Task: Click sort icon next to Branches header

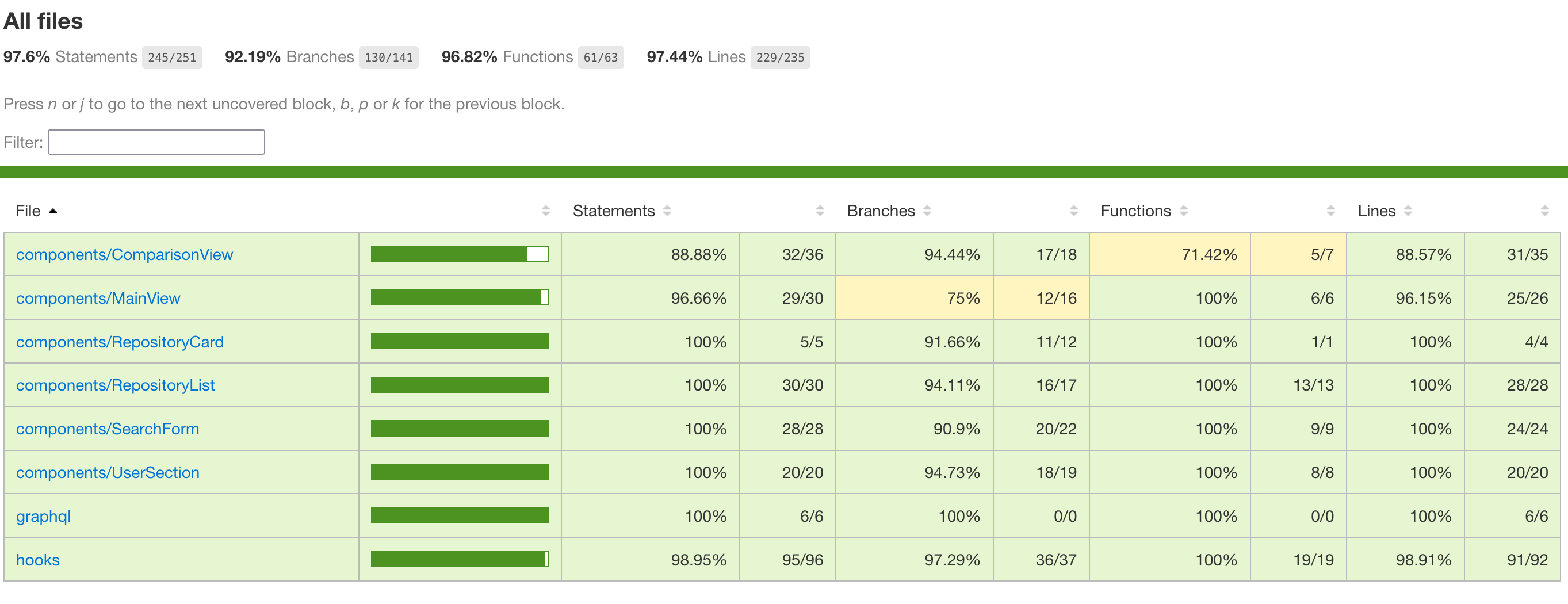Action: coord(927,211)
